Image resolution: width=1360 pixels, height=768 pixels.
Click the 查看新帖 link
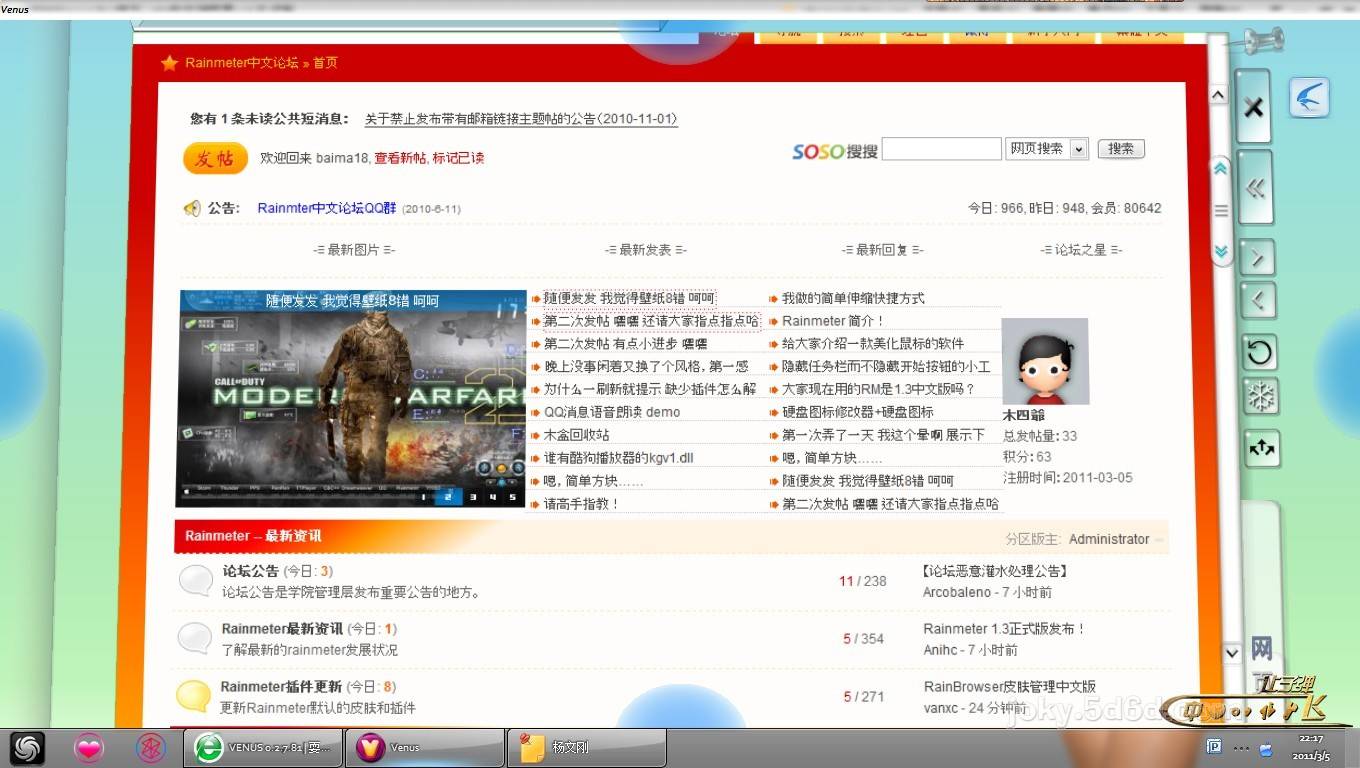(x=400, y=158)
